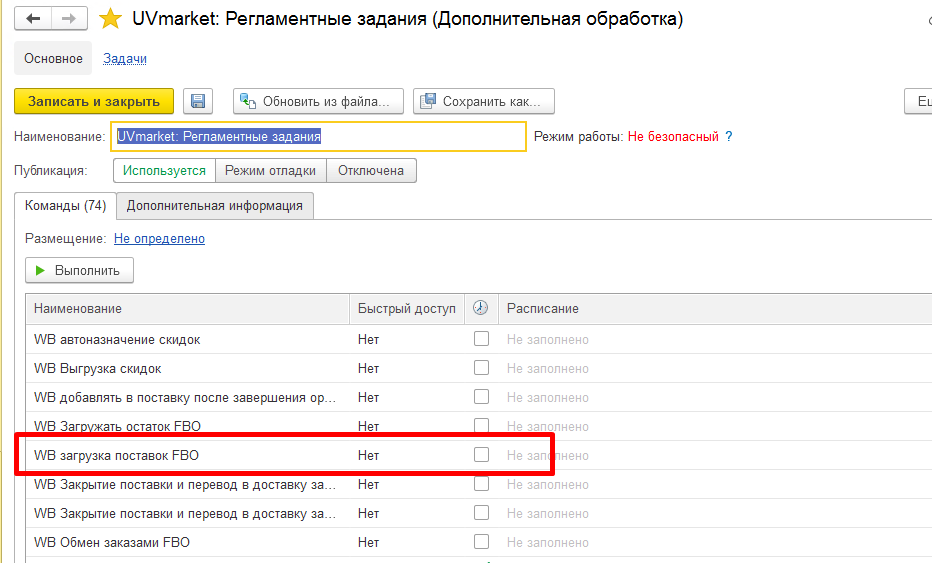Open the Не определено placement link
The height and width of the screenshot is (563, 932).
coord(159,238)
